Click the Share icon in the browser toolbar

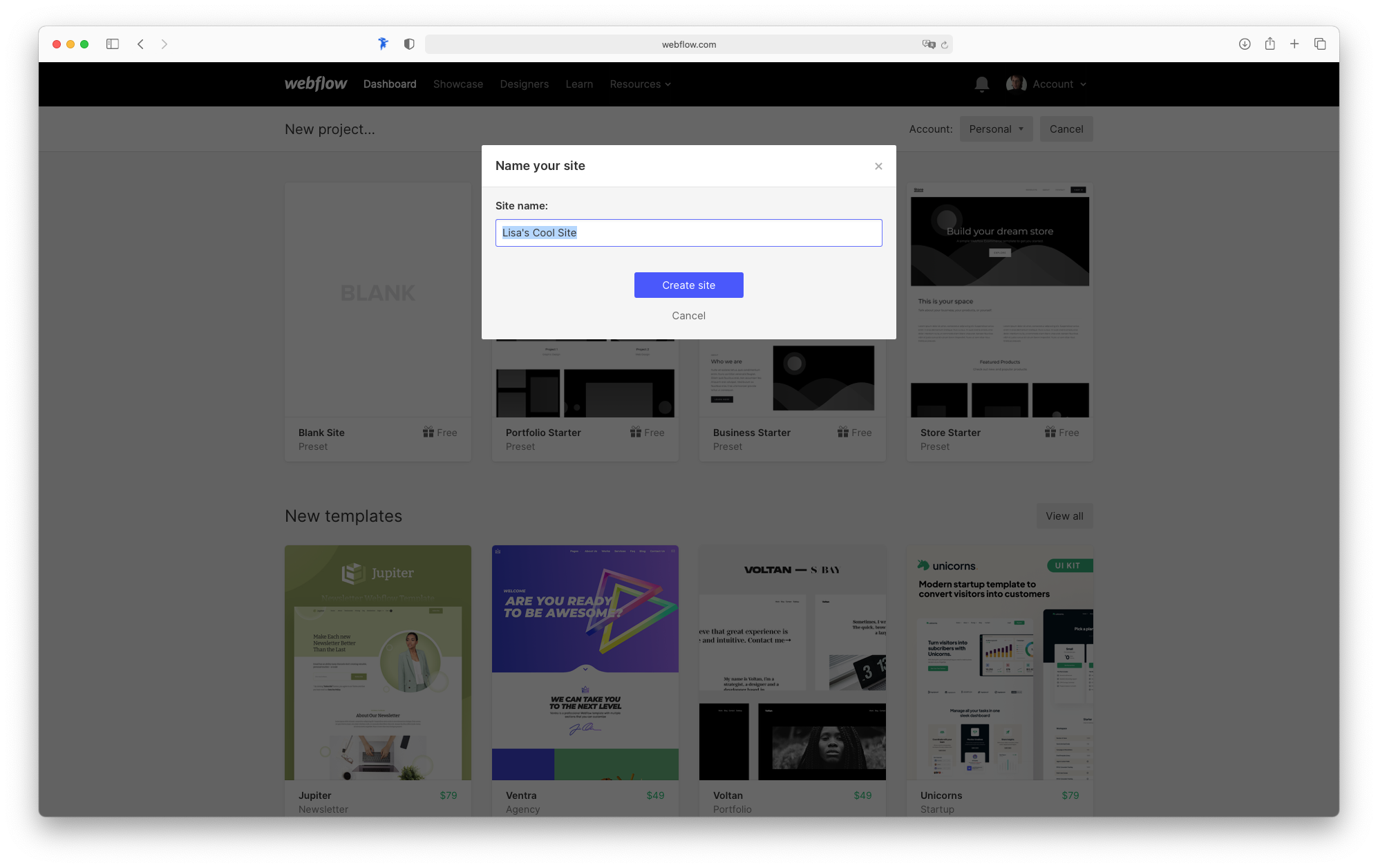1269,44
